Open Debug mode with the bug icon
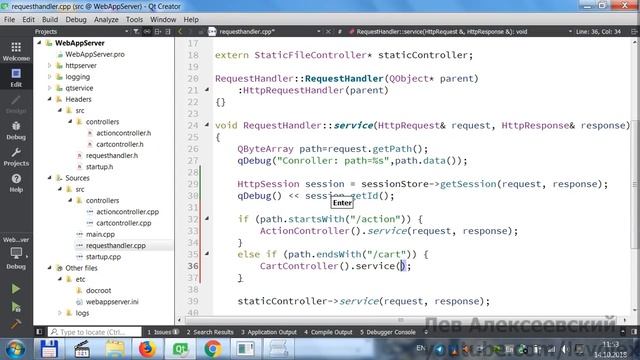This screenshot has width=640, height=360. click(16, 131)
